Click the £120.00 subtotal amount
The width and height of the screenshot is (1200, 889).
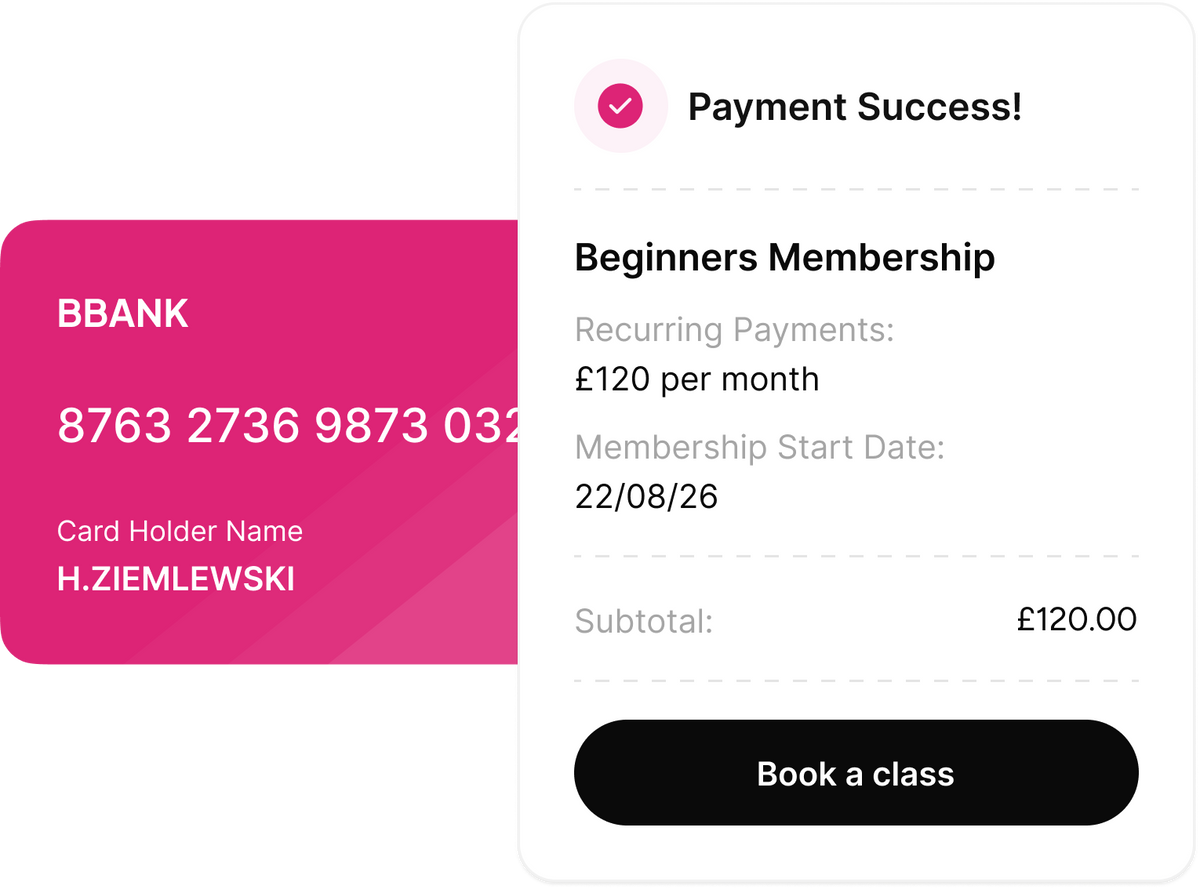[1077, 619]
